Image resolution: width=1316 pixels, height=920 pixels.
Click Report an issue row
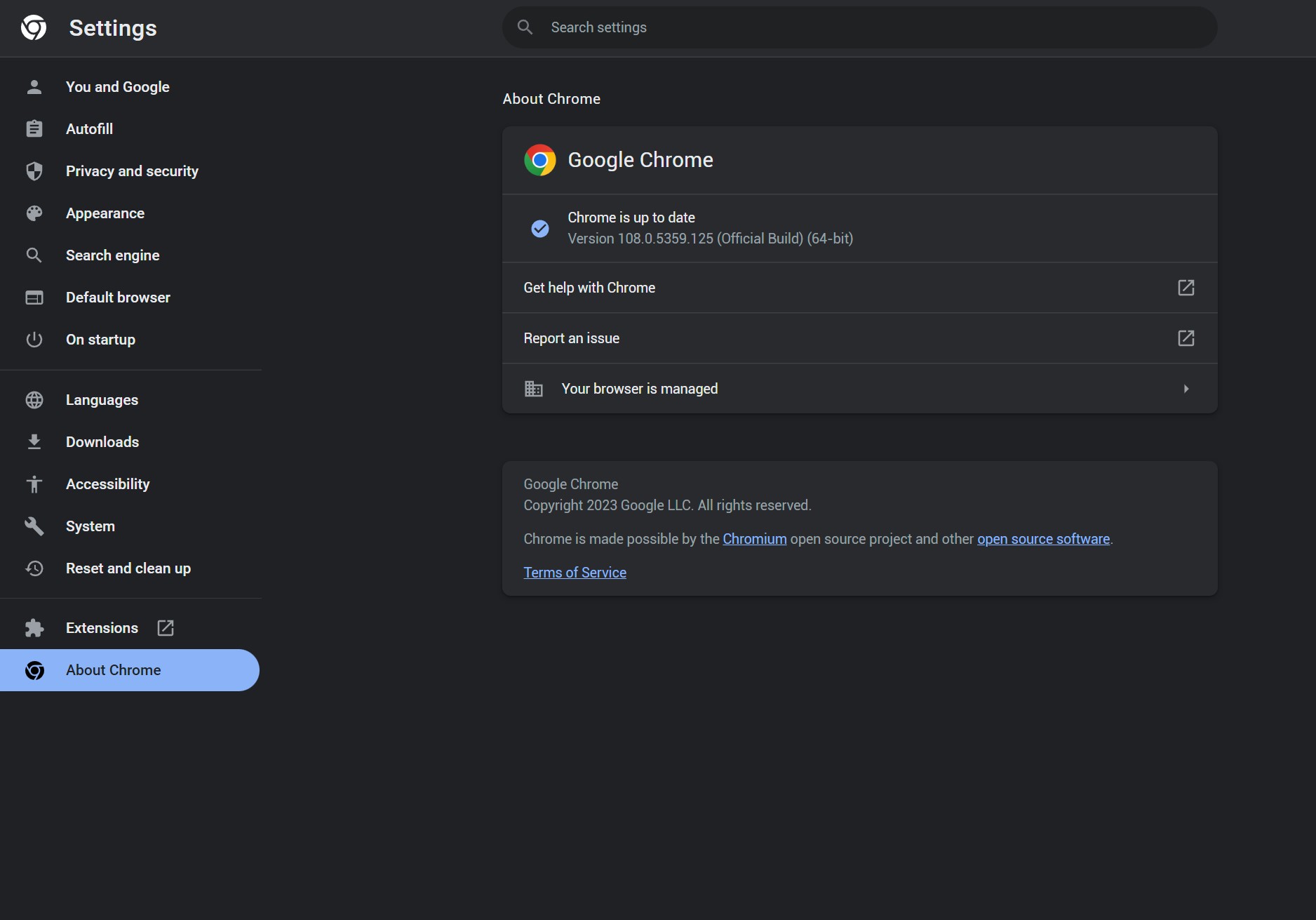859,338
